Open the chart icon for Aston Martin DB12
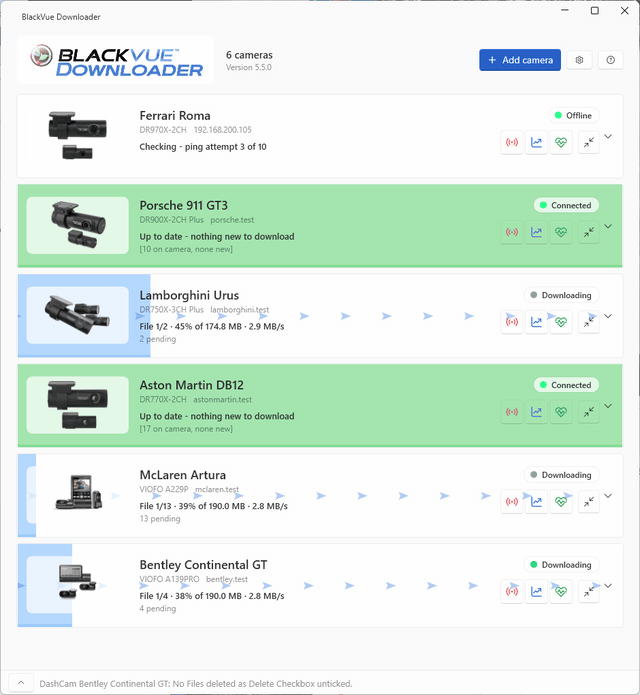The image size is (640, 695). point(536,412)
